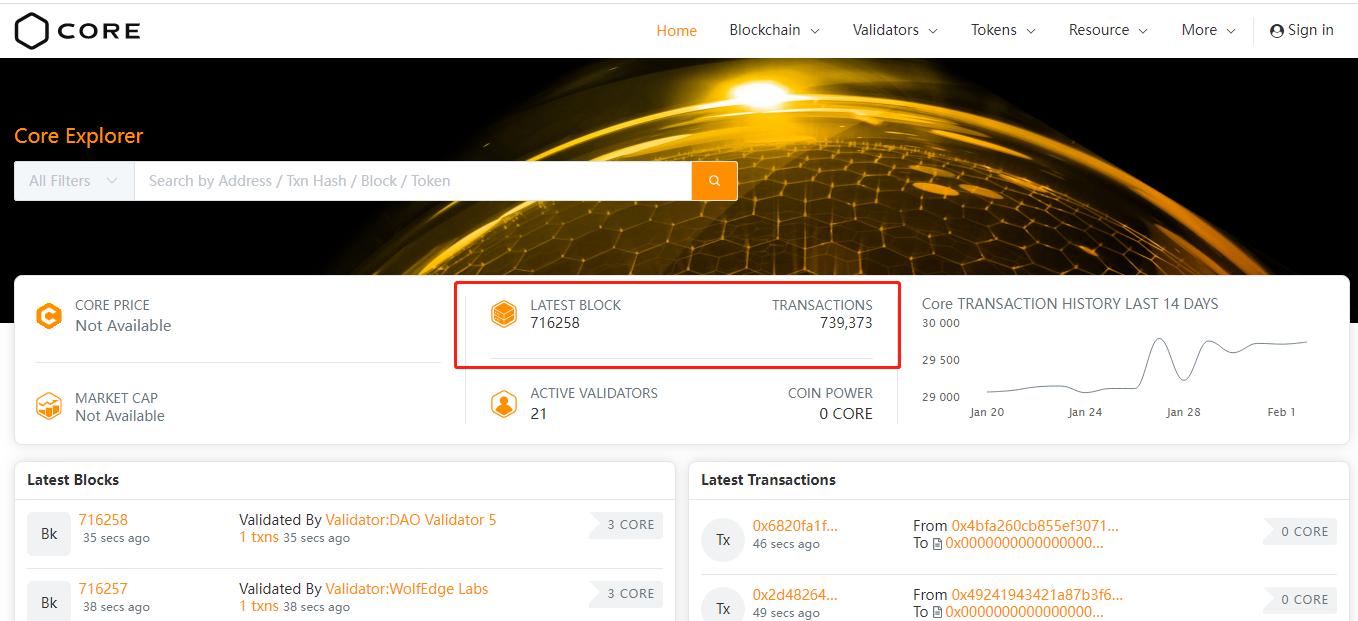Click the orange search magnifier icon
Screen dimensions: 1358x621
[x=714, y=181]
